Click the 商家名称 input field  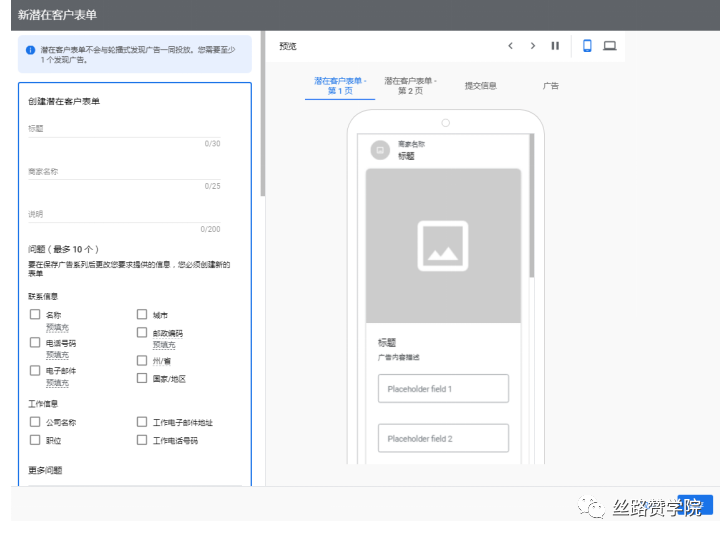(x=124, y=172)
